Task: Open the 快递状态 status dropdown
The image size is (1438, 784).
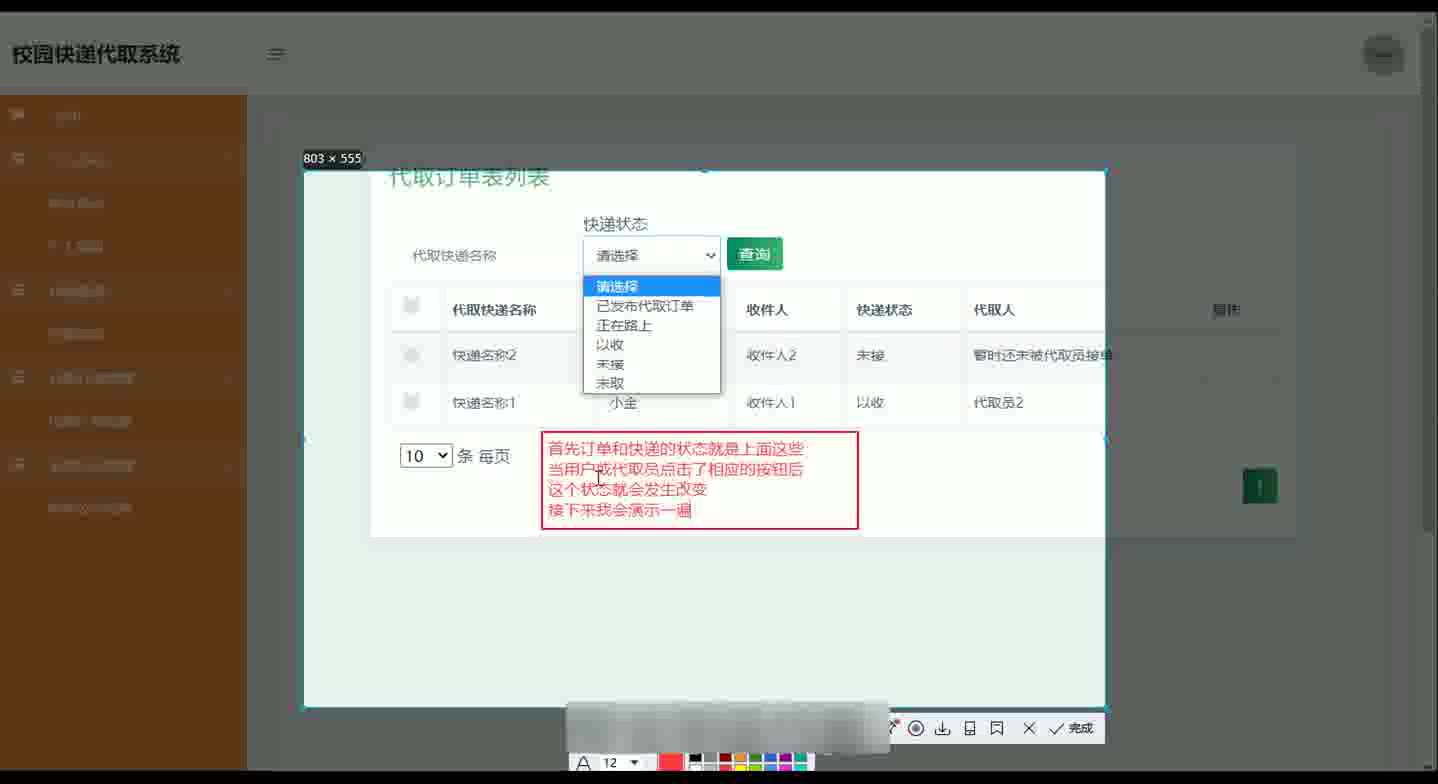Action: click(652, 255)
